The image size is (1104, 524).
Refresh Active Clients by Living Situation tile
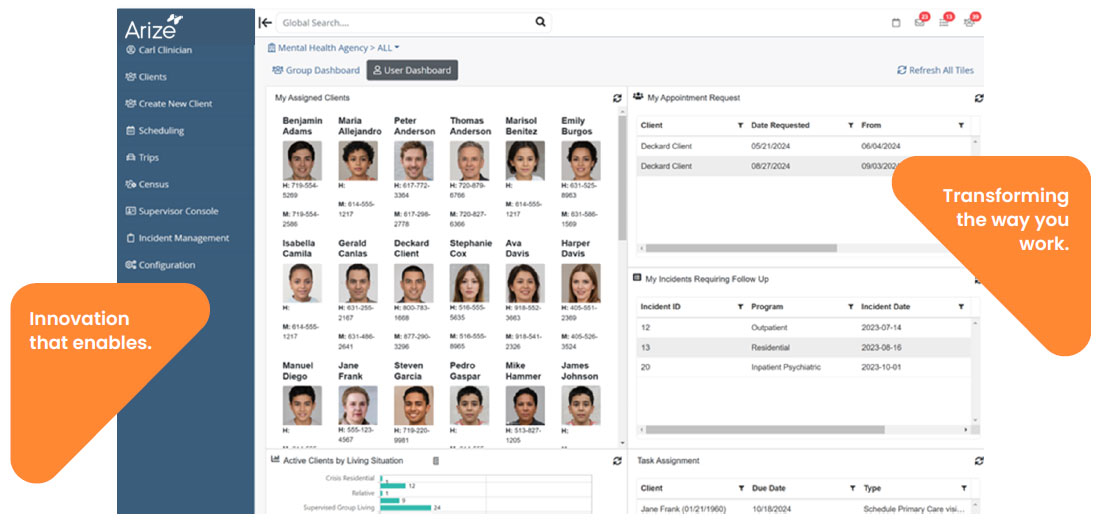click(x=617, y=461)
